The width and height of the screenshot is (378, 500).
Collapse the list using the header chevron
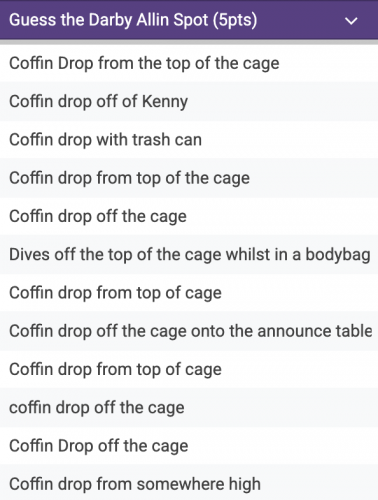[351, 21]
